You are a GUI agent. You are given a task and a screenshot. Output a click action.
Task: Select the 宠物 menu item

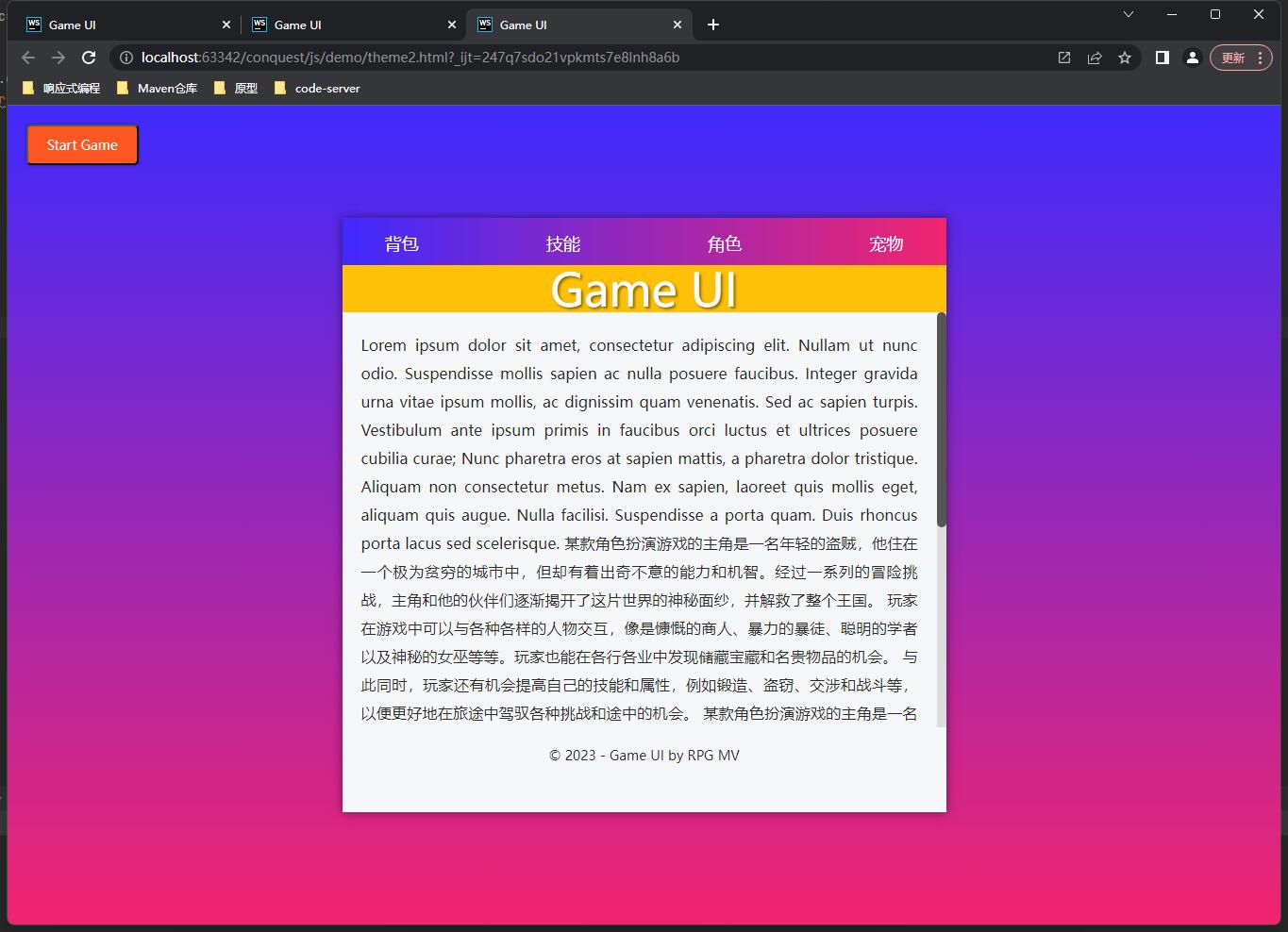coord(886,244)
